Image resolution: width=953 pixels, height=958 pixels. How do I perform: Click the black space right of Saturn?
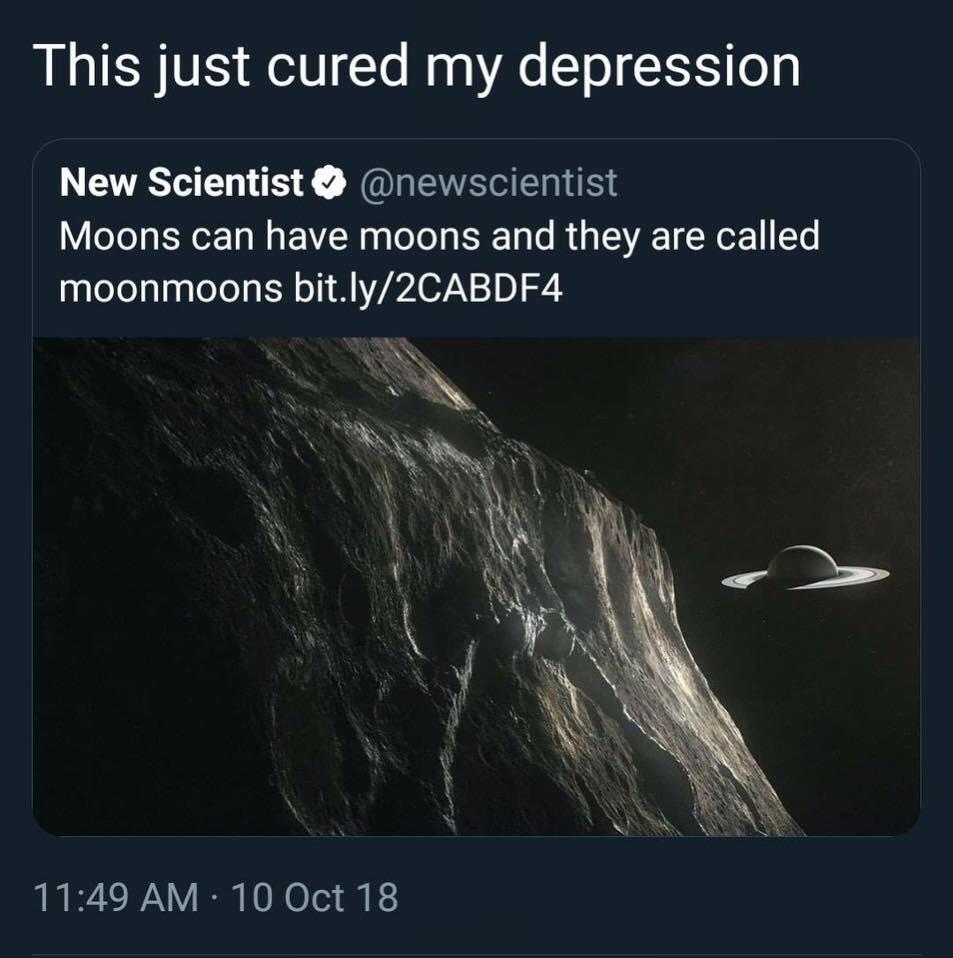(x=905, y=569)
